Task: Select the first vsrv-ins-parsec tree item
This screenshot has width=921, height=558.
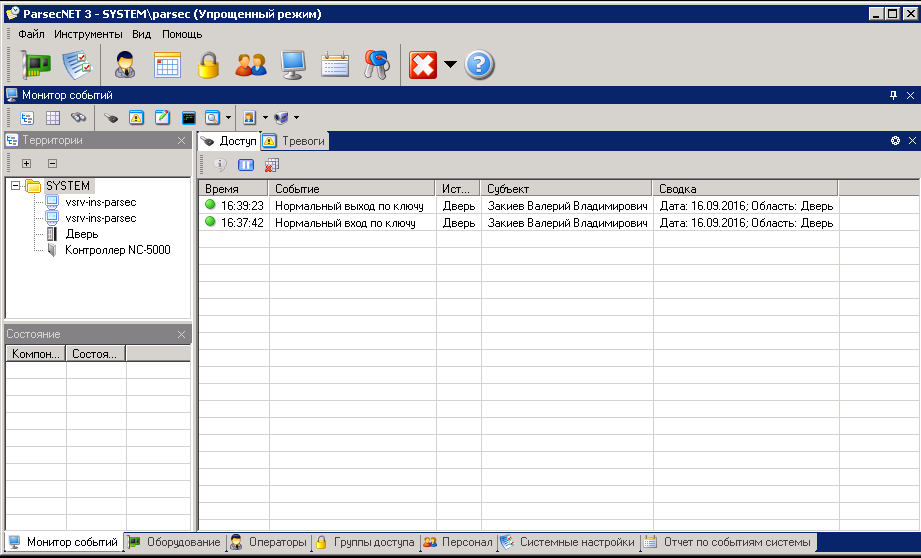Action: [100, 202]
